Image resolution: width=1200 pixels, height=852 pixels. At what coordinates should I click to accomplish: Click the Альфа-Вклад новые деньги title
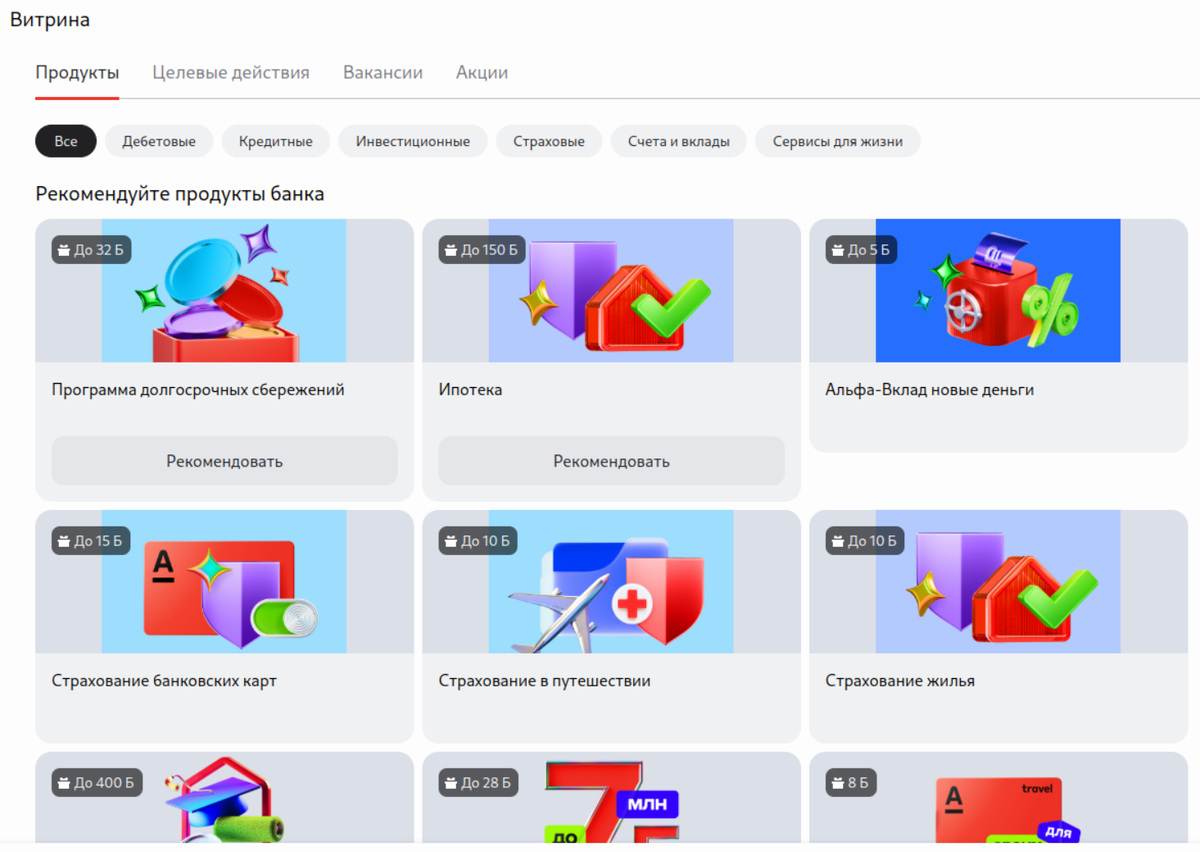[930, 390]
